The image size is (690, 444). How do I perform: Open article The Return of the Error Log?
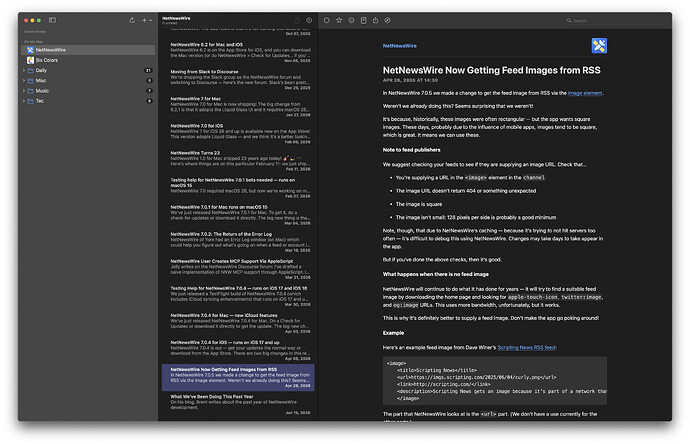[238, 242]
